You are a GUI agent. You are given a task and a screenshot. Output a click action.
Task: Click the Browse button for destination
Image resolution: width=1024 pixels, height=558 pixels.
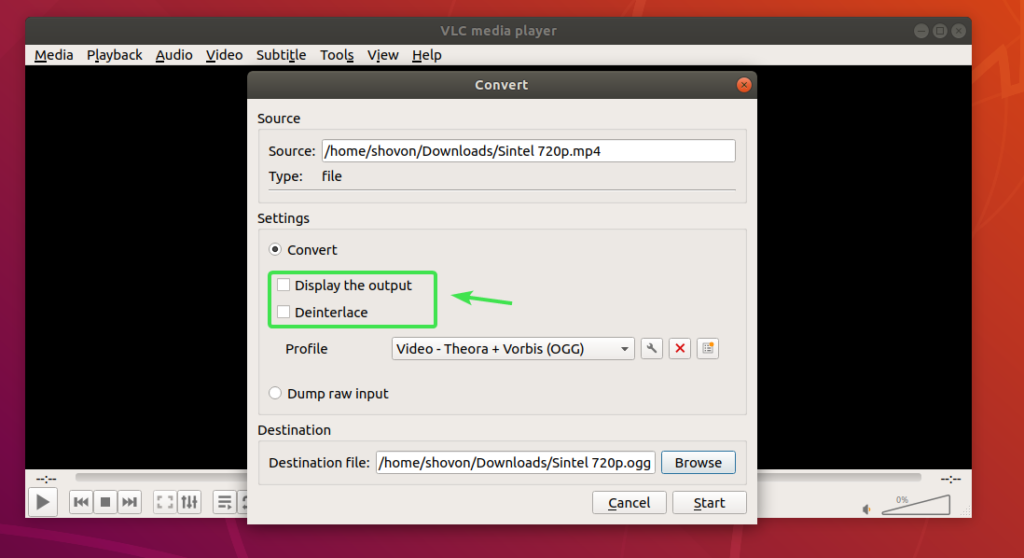click(698, 462)
